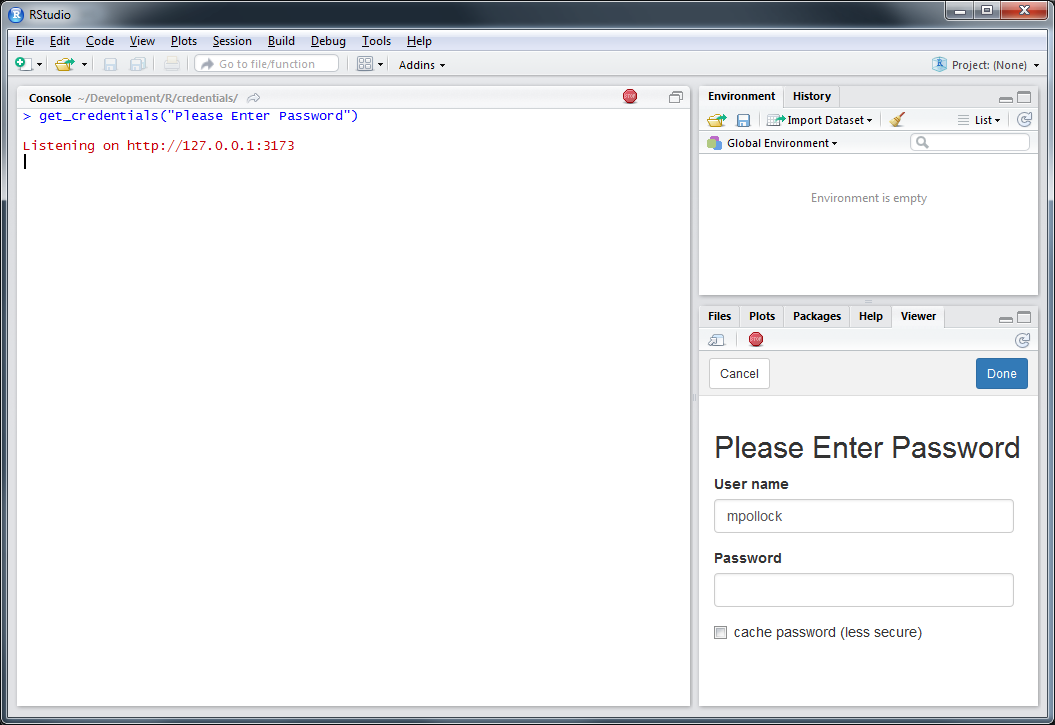
Task: Expand the recent files dropdown arrow
Action: (x=84, y=65)
